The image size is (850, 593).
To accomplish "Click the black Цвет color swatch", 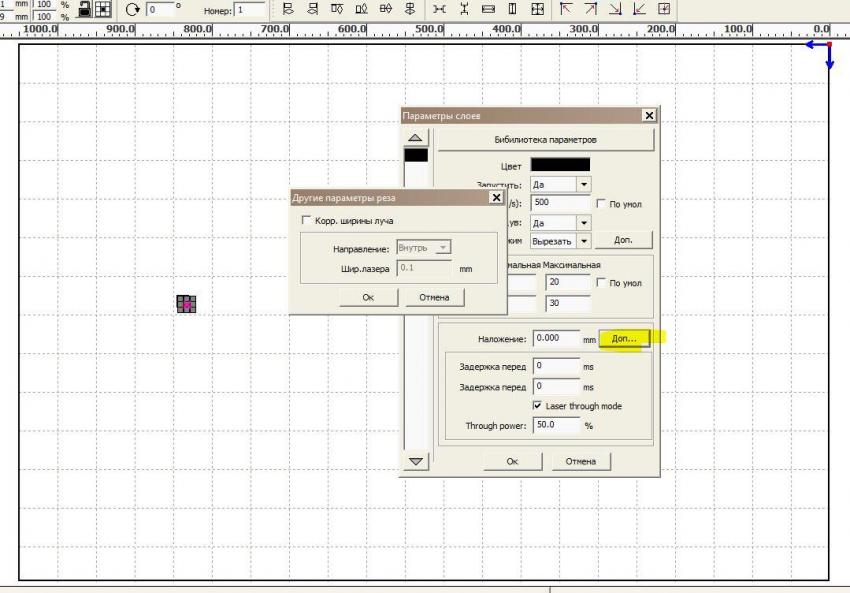I will 559,165.
